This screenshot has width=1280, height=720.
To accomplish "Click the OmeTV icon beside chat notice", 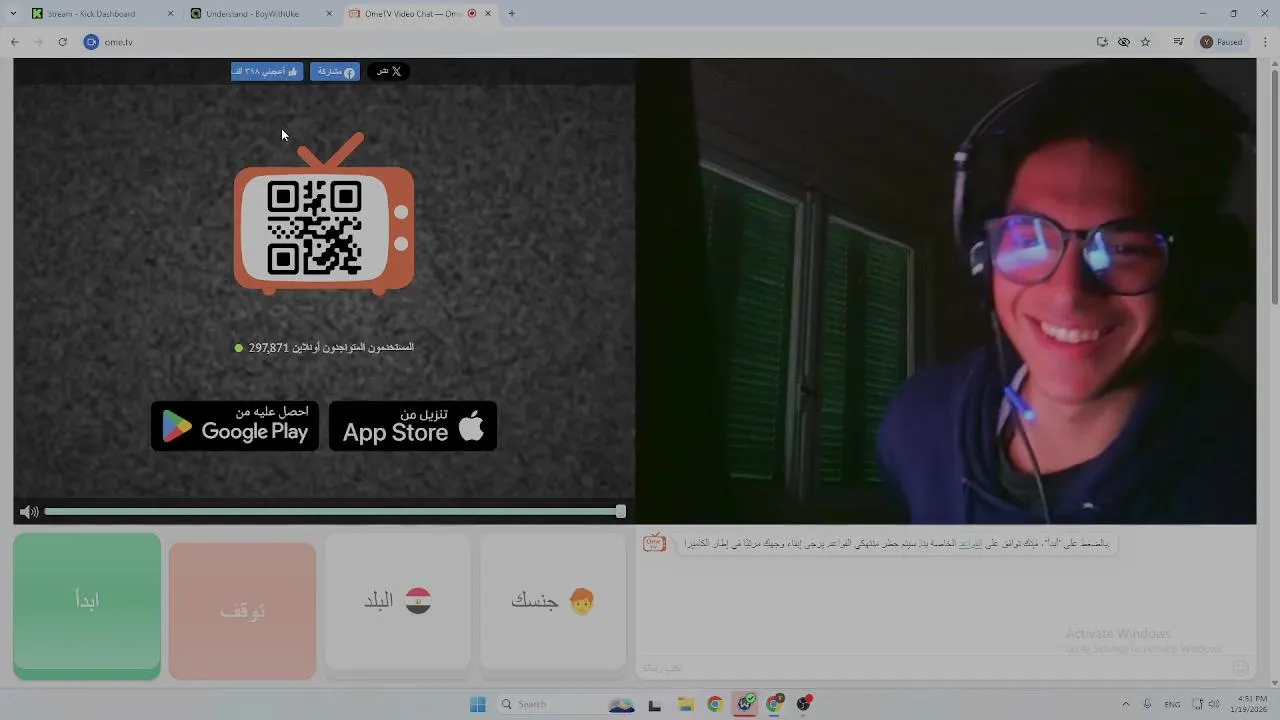I will [x=654, y=543].
